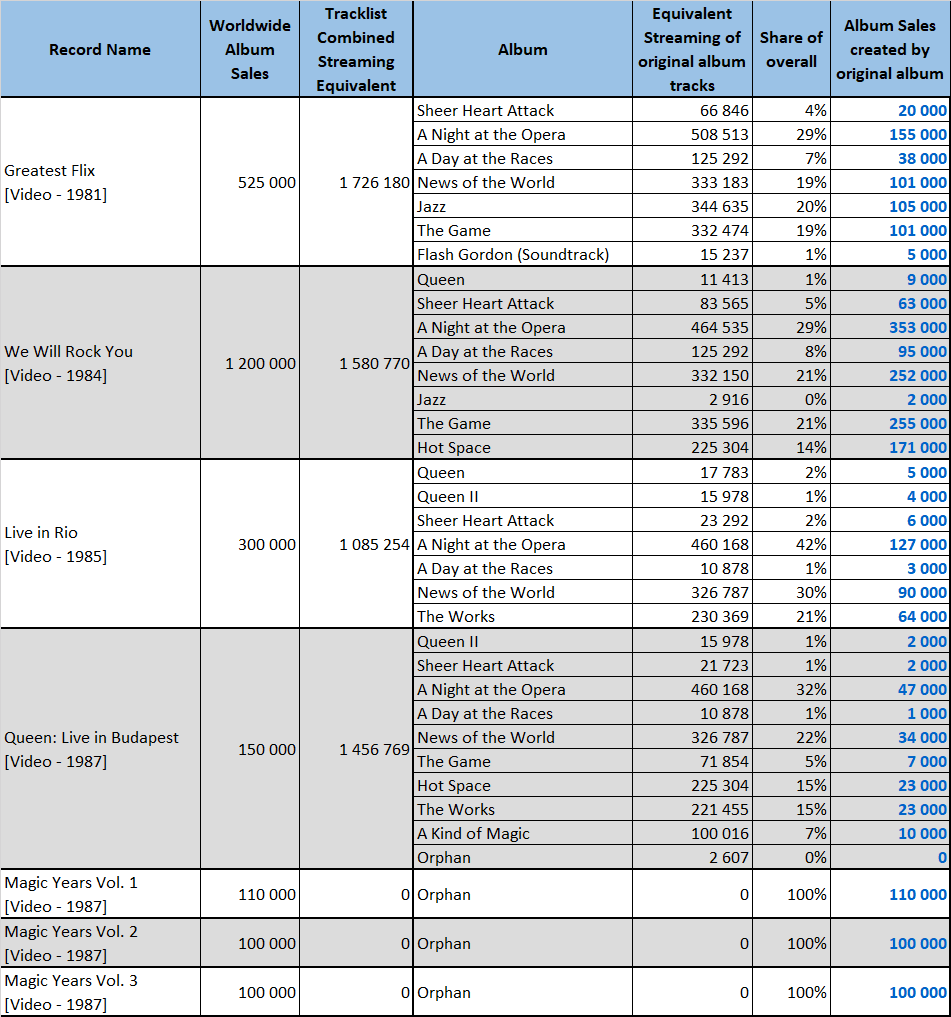This screenshot has height=1017, width=951.
Task: Click the blue album sales value '353 000'
Action: pos(918,328)
